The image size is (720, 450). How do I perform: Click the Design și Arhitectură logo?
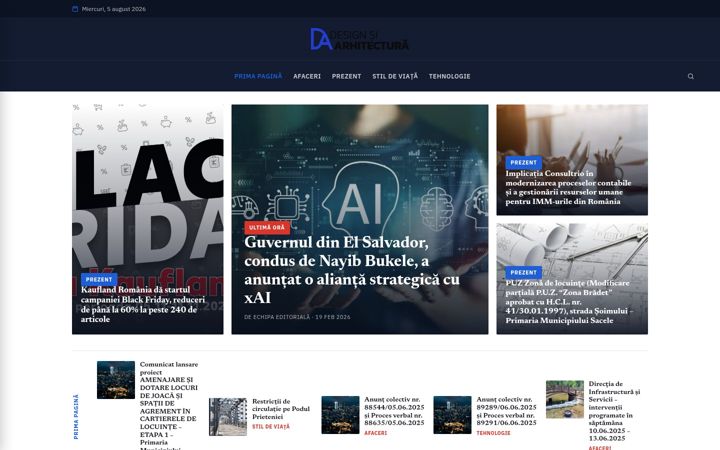pos(360,39)
